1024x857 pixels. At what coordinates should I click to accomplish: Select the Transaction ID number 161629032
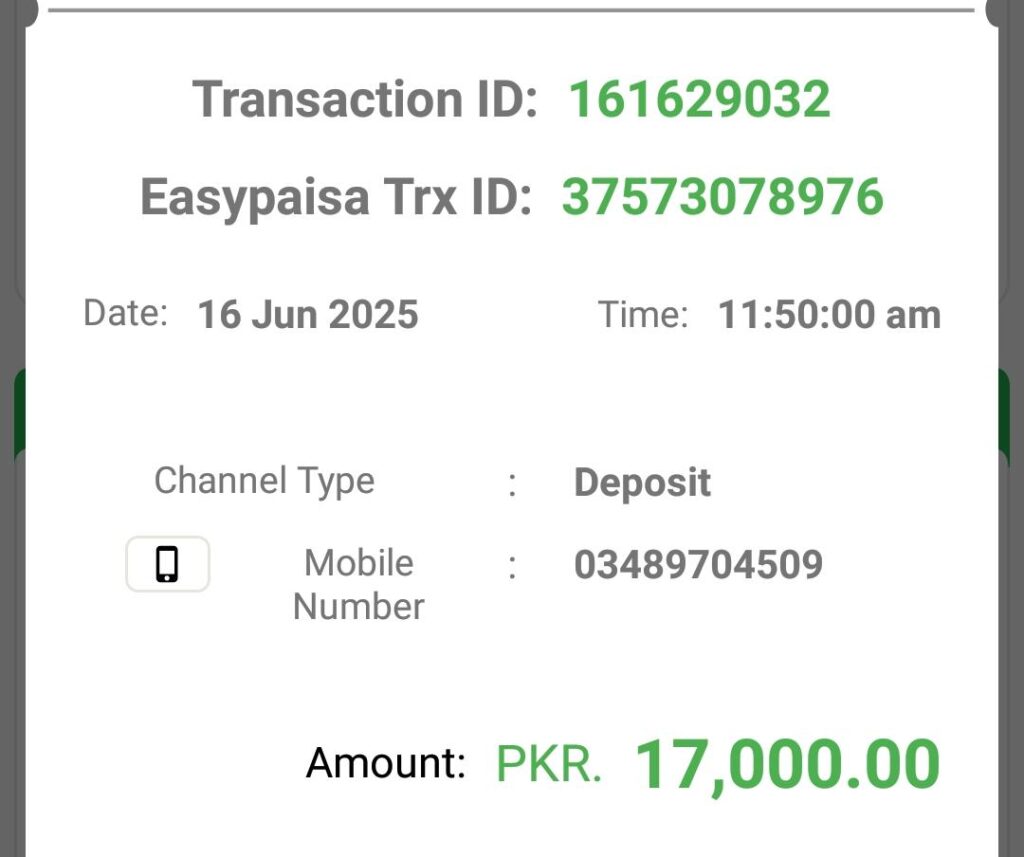(699, 99)
